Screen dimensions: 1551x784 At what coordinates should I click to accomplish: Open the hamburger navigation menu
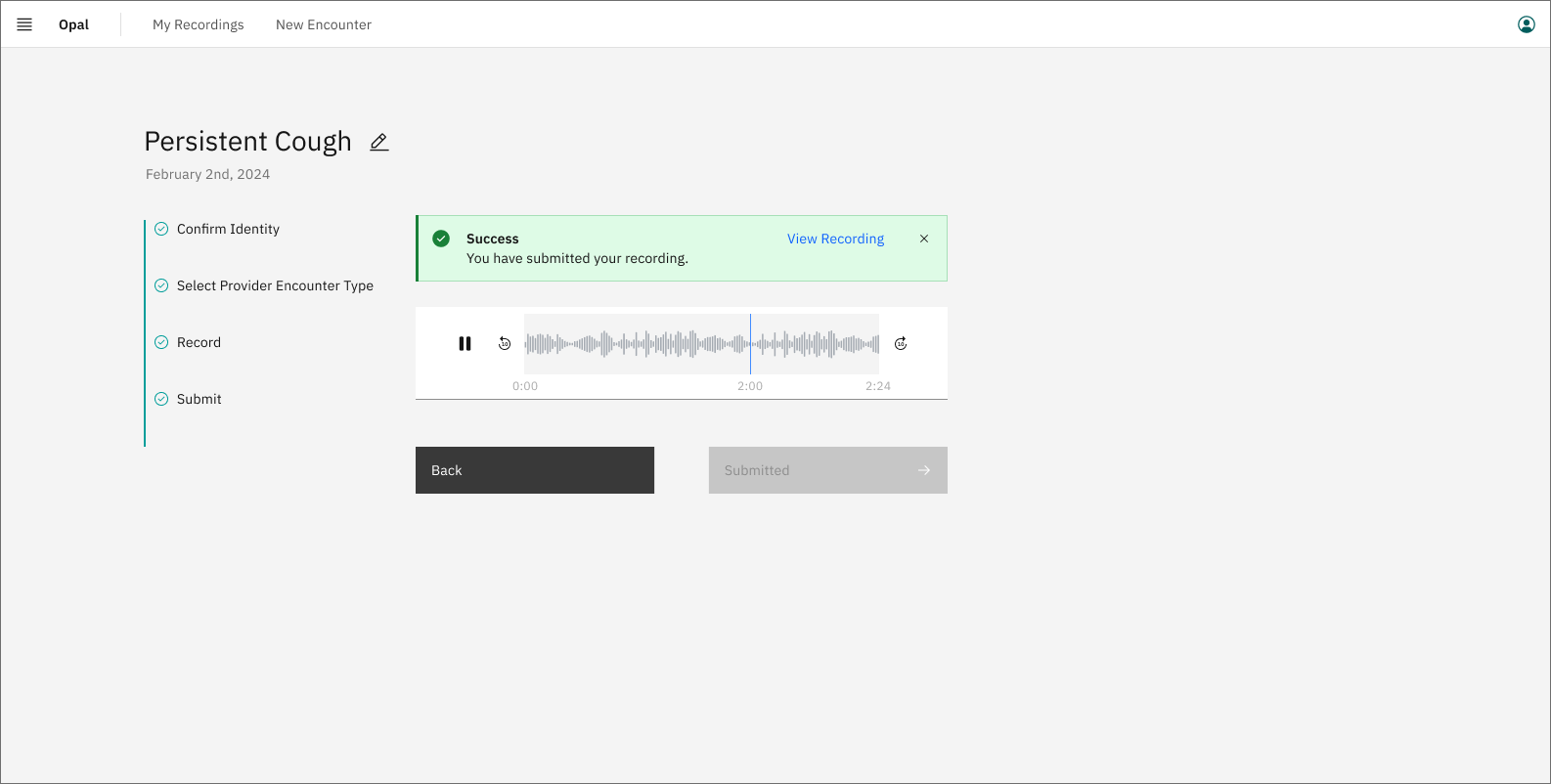click(x=24, y=24)
